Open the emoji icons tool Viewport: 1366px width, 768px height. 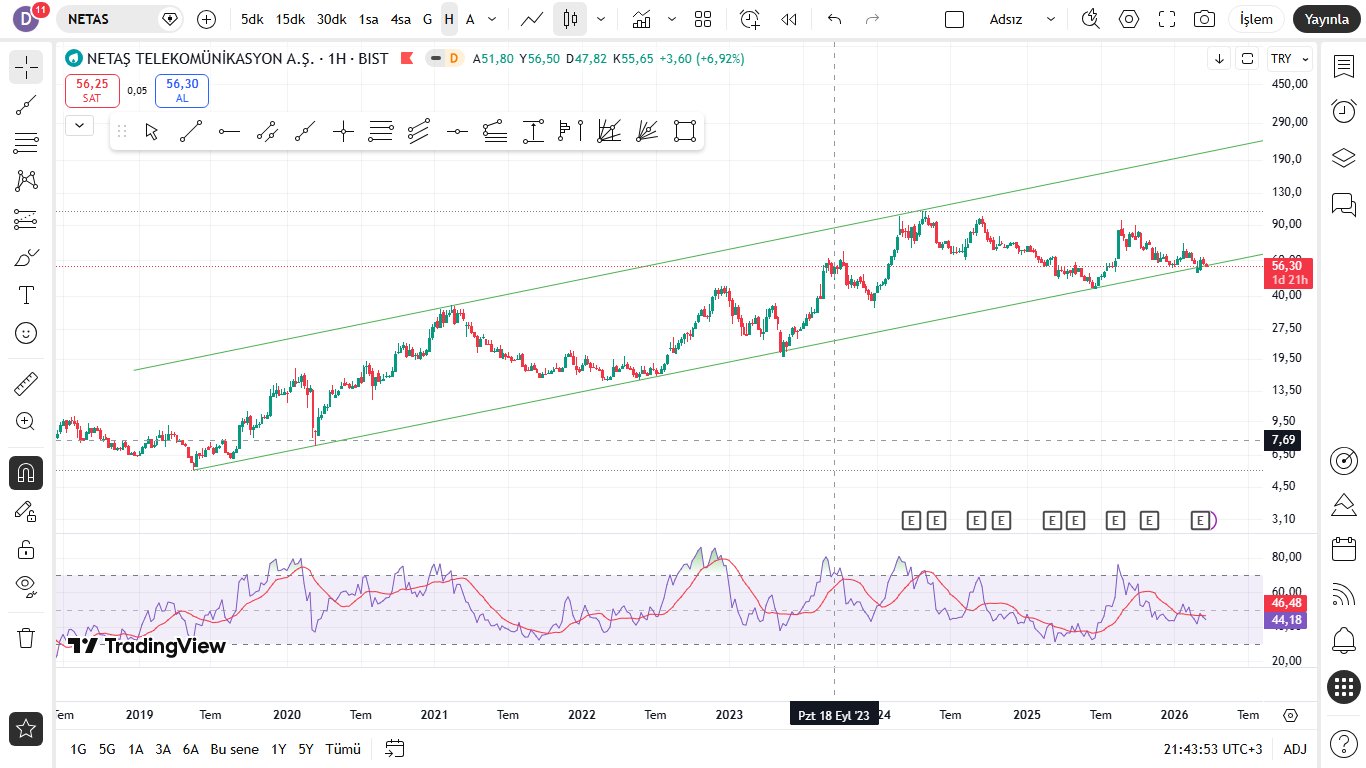[x=26, y=333]
